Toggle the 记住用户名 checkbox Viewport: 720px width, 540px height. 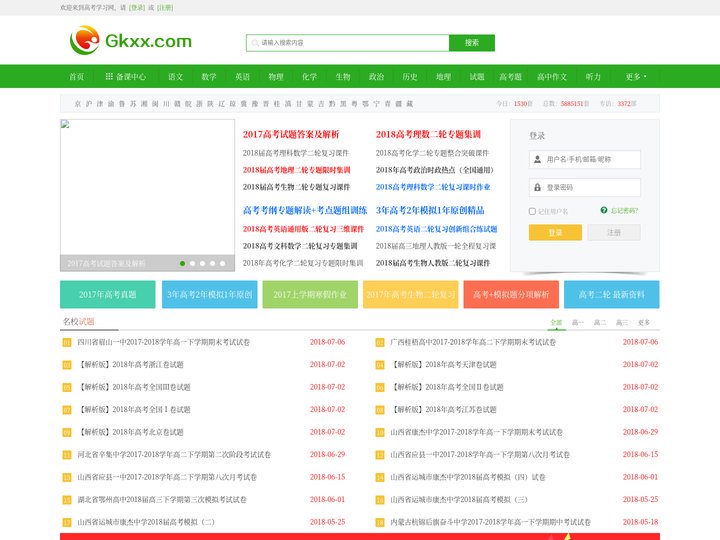click(x=532, y=211)
